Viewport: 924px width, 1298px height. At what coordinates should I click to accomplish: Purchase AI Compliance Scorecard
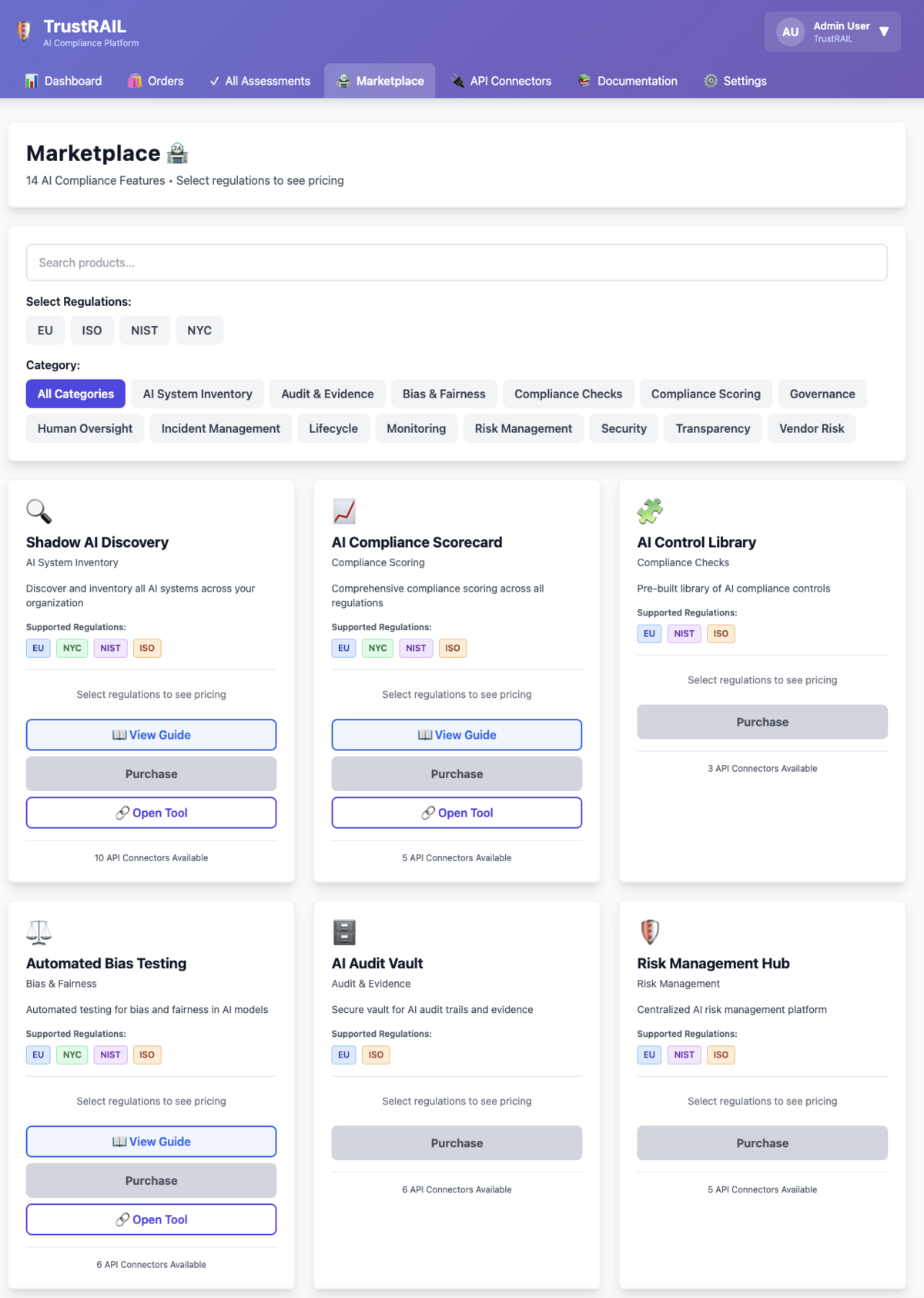tap(457, 774)
